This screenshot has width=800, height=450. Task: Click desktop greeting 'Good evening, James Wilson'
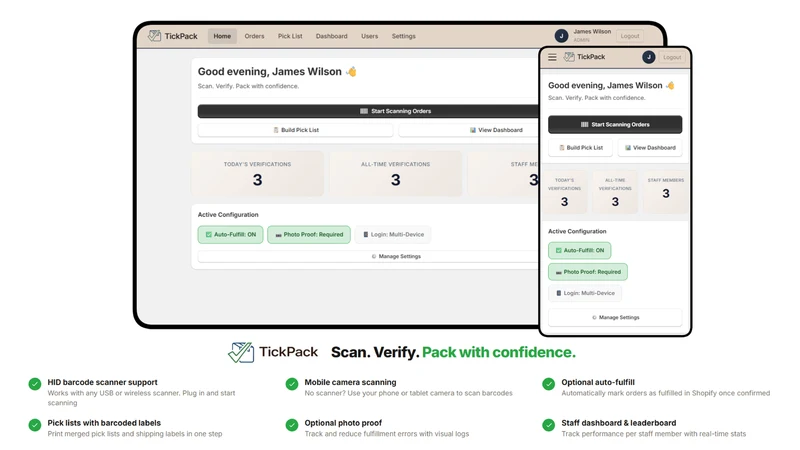[269, 72]
